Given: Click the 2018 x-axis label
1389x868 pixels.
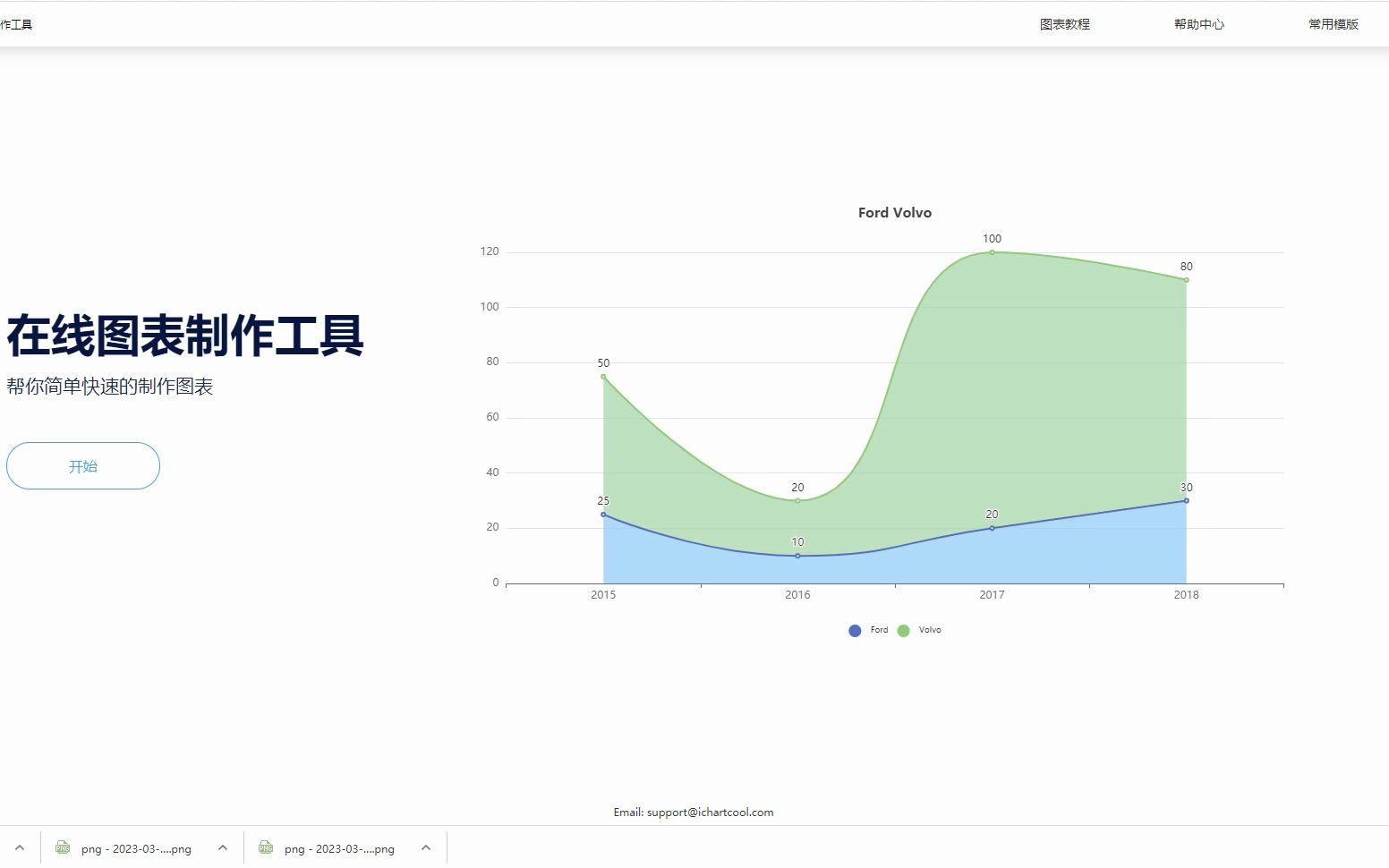Looking at the screenshot, I should [1187, 594].
